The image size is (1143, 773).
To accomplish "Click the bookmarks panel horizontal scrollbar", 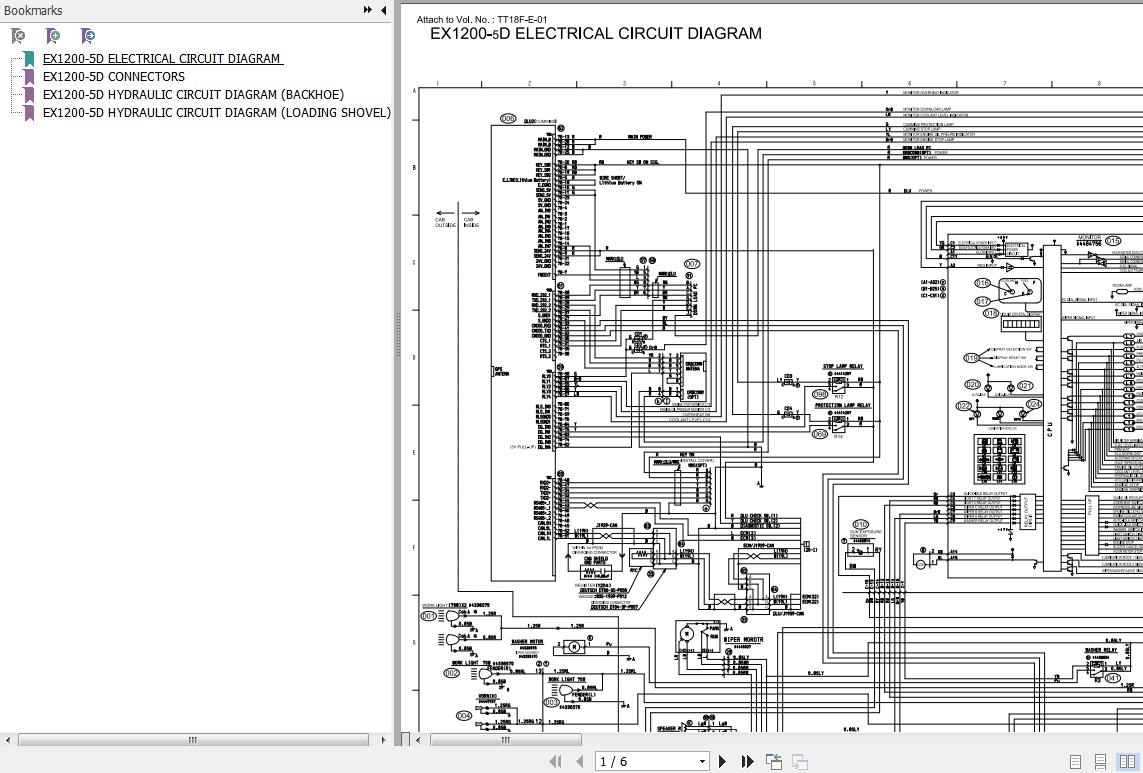I will pos(193,740).
